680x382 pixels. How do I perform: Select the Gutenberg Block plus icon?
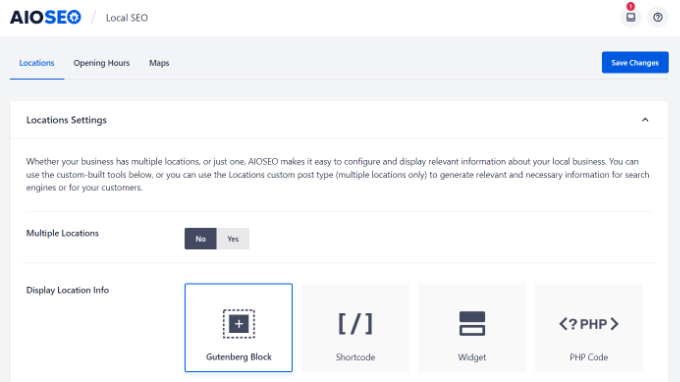pos(239,323)
